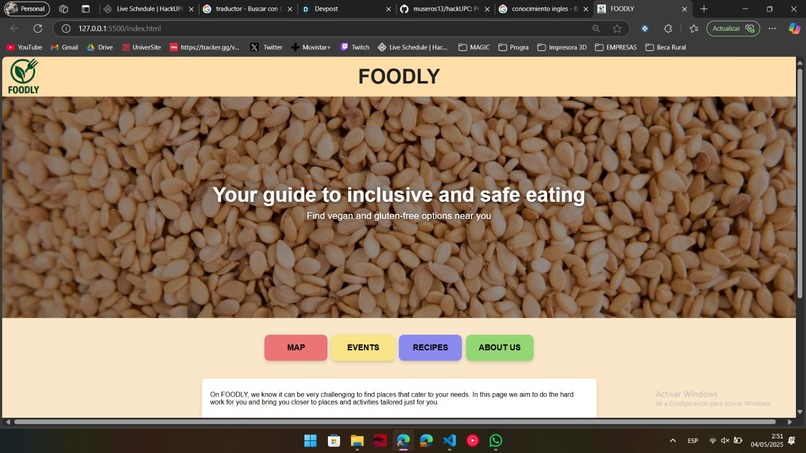The width and height of the screenshot is (806, 453).
Task: Open Drive bookmark
Action: [100, 47]
